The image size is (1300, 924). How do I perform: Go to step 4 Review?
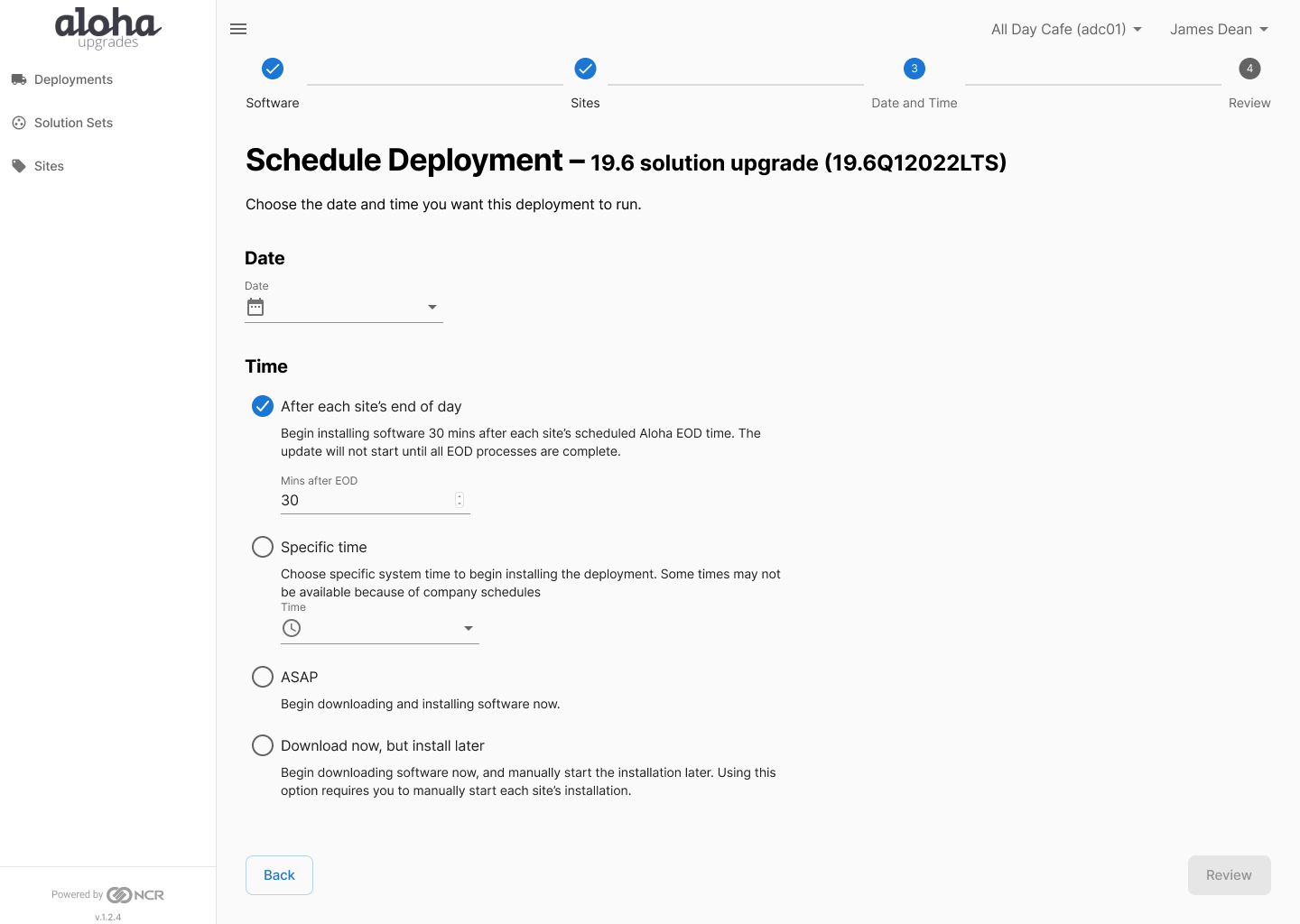pos(1249,69)
